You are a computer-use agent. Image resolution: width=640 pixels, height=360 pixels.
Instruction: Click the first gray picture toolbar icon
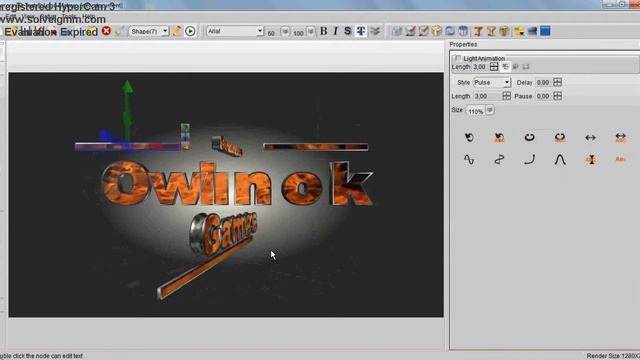(x=397, y=31)
